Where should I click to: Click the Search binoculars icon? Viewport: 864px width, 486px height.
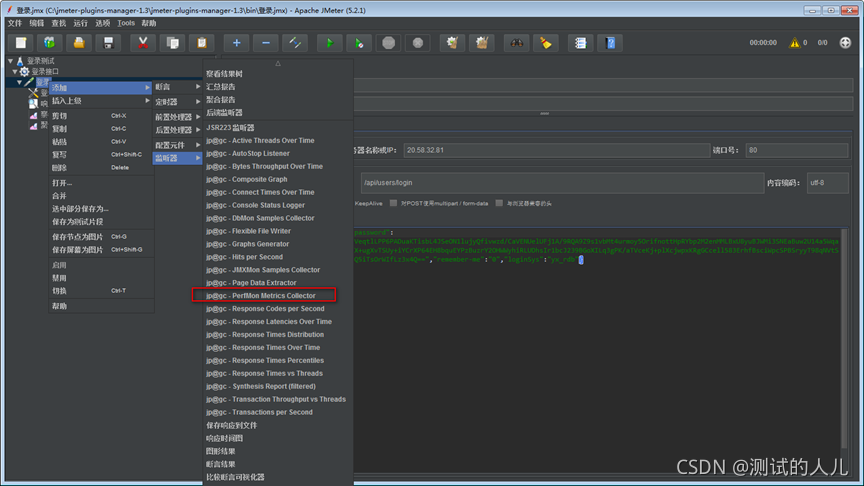click(x=516, y=43)
